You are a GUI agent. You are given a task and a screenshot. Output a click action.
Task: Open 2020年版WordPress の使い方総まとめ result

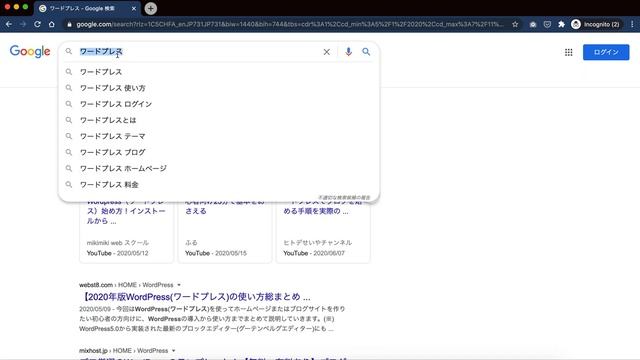click(196, 297)
